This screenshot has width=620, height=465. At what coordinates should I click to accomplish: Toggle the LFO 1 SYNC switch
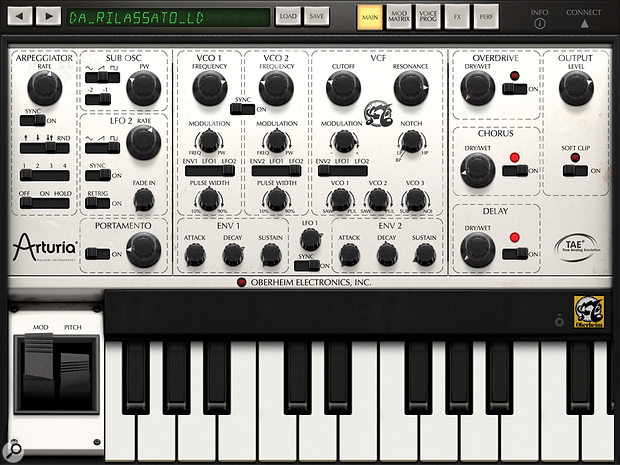[x=306, y=265]
